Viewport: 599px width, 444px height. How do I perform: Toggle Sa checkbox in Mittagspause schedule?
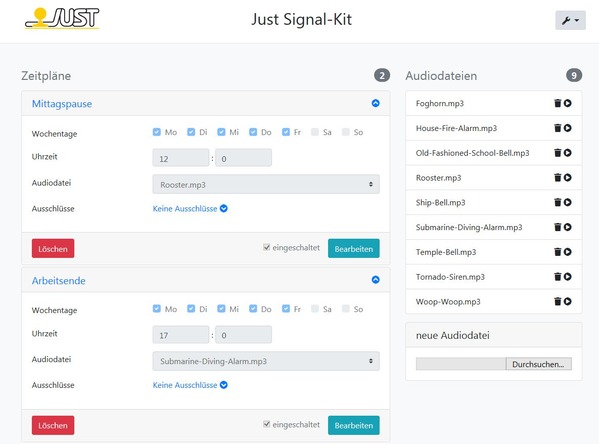315,132
